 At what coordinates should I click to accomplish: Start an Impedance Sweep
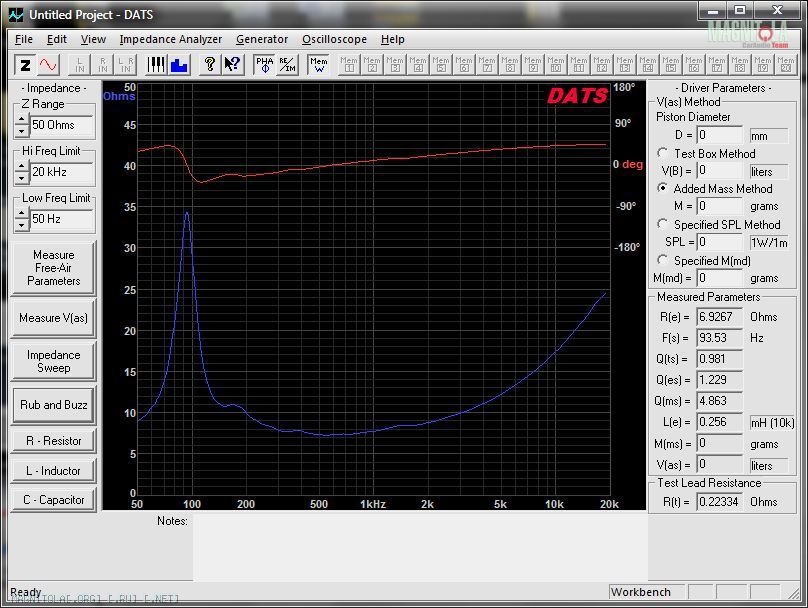tap(54, 361)
